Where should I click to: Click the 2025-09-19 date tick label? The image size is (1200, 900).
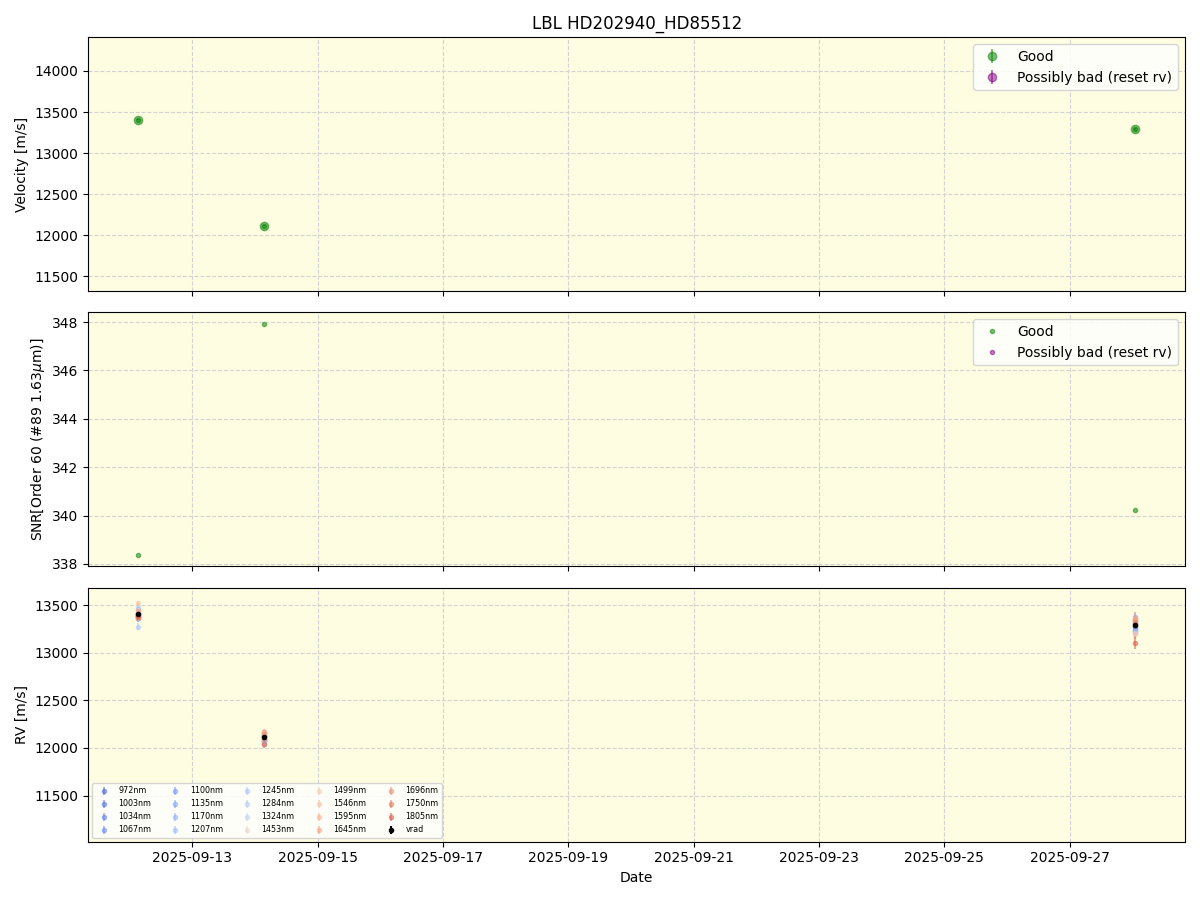coord(568,857)
